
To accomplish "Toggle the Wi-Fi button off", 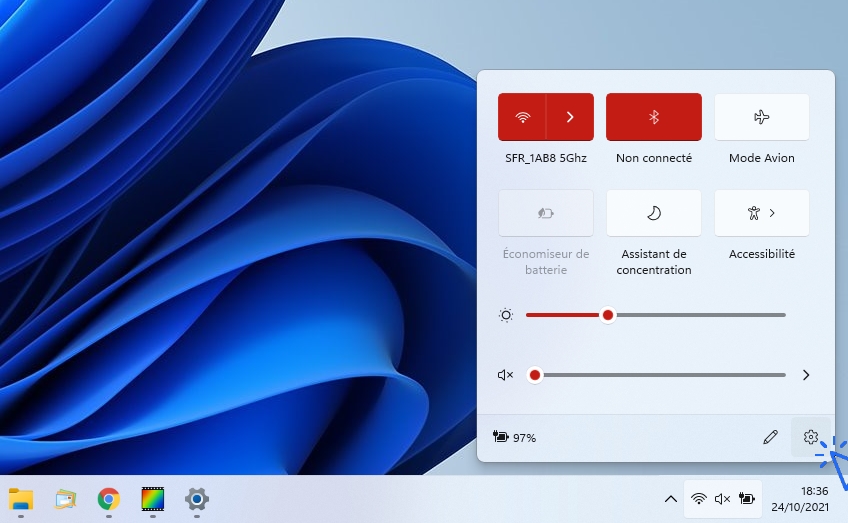I will 522,117.
